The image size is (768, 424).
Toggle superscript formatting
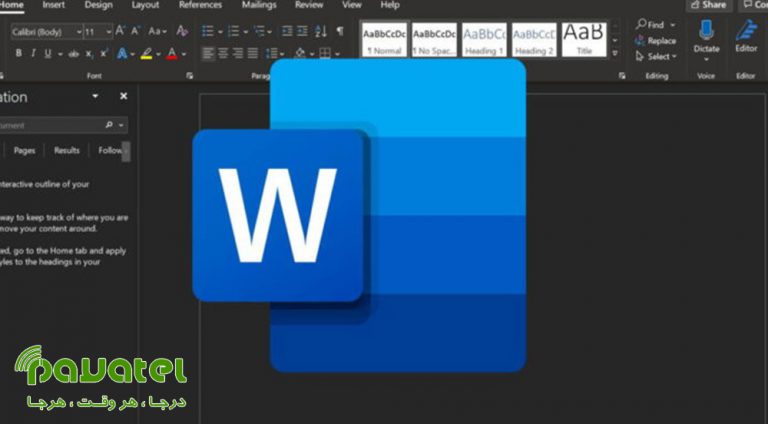[104, 53]
